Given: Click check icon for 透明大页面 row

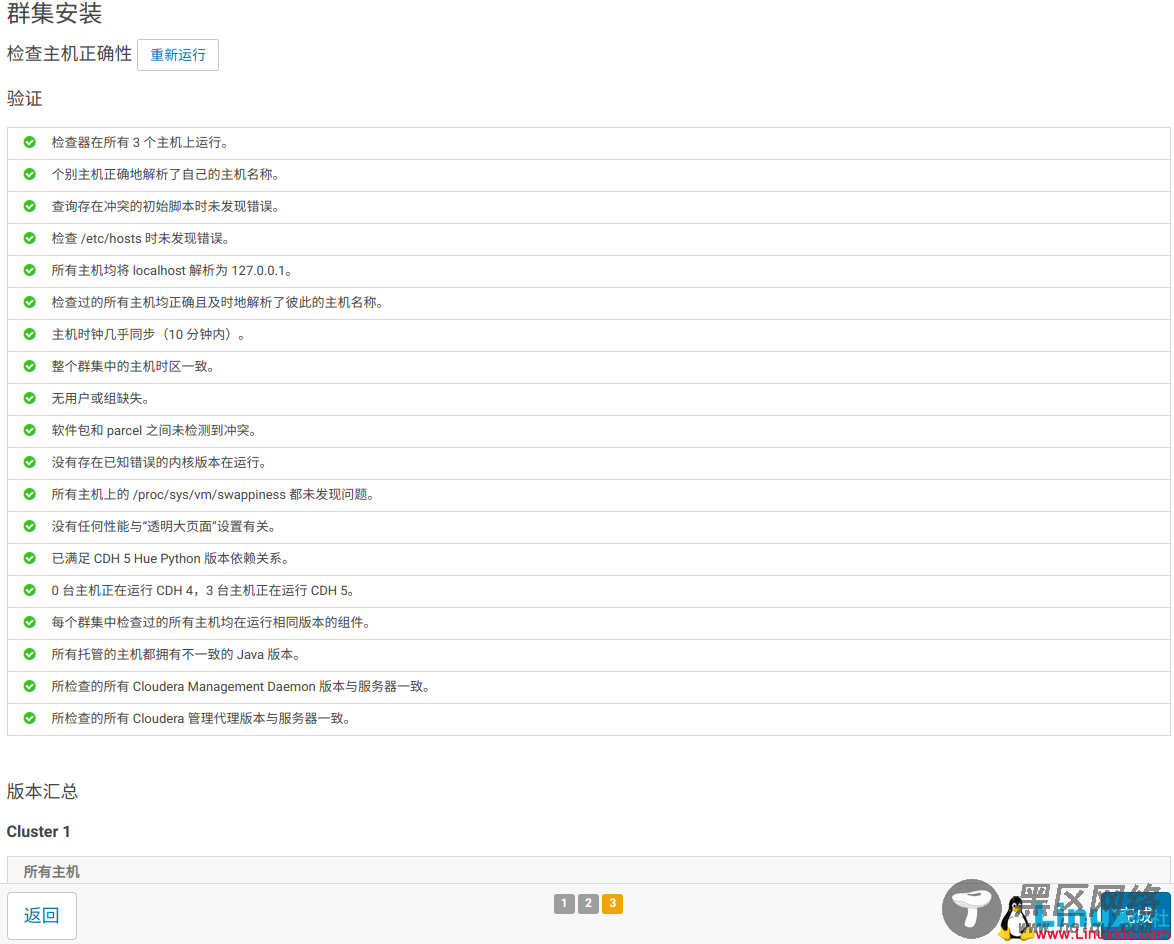Looking at the screenshot, I should pyautogui.click(x=29, y=526).
